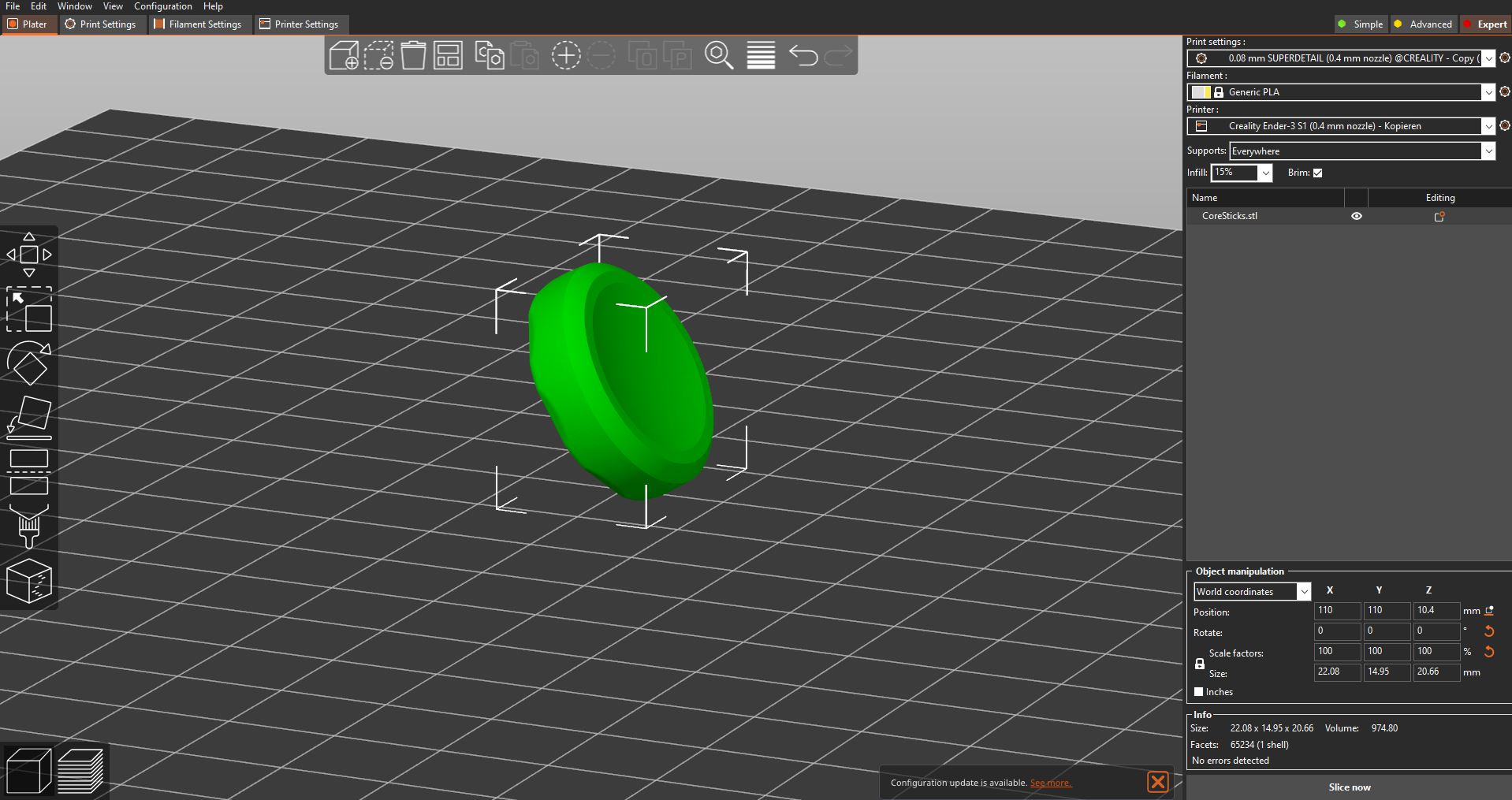Open filament settings gear icon beside Generic PLA
Screen dimensions: 1512x800
1504,92
